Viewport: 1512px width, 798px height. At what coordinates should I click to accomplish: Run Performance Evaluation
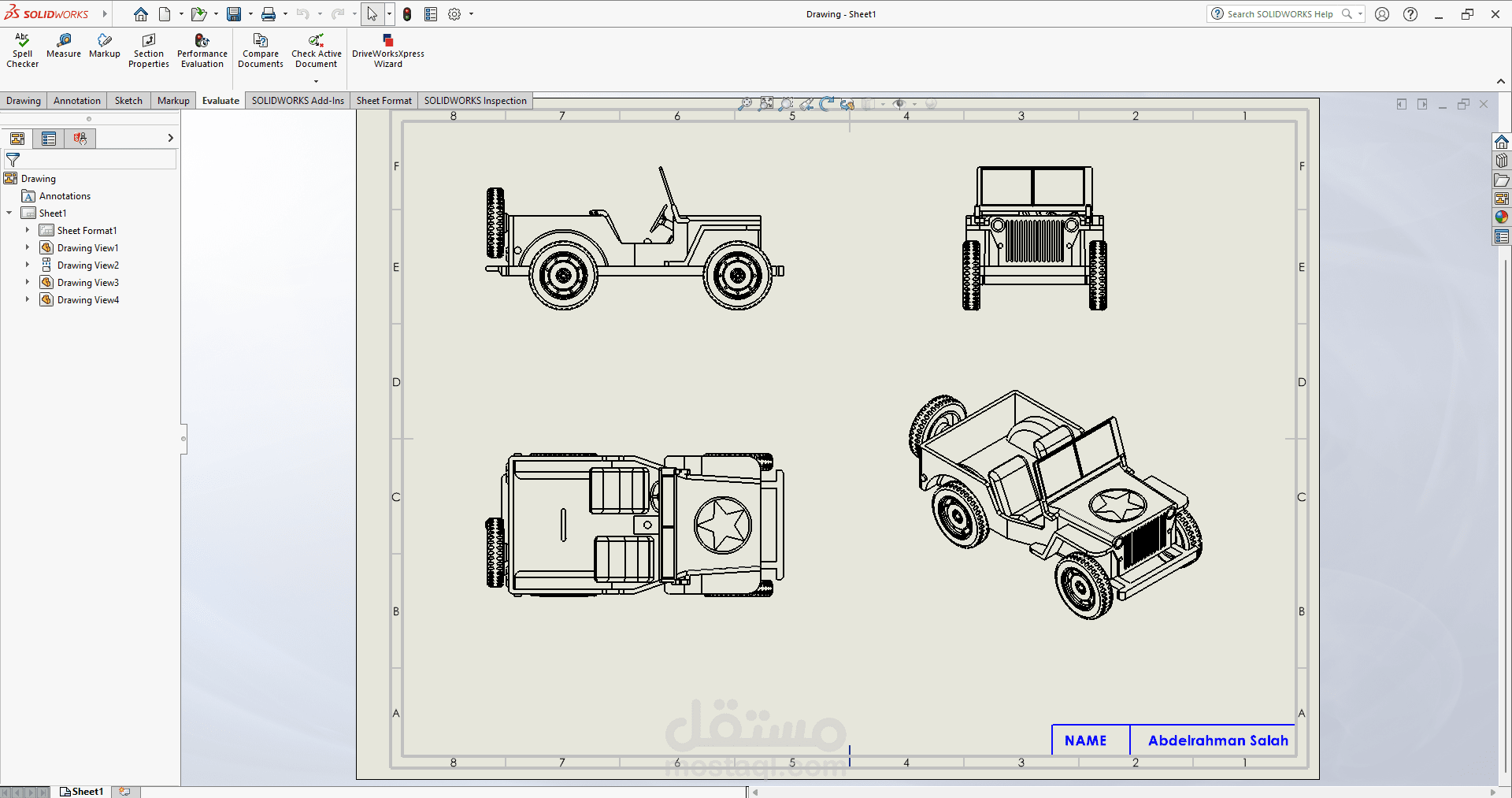pos(202,50)
